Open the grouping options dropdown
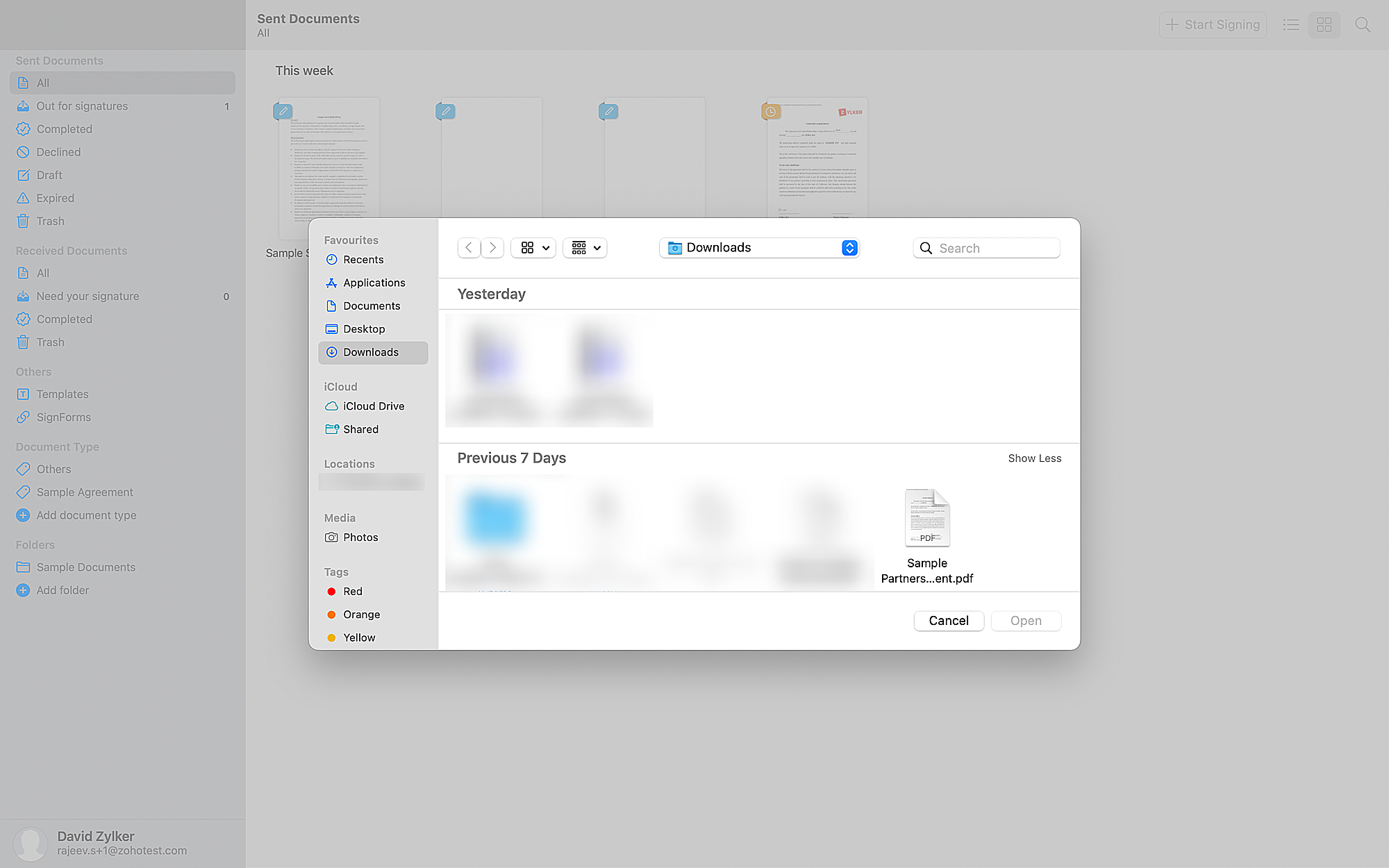 [585, 248]
